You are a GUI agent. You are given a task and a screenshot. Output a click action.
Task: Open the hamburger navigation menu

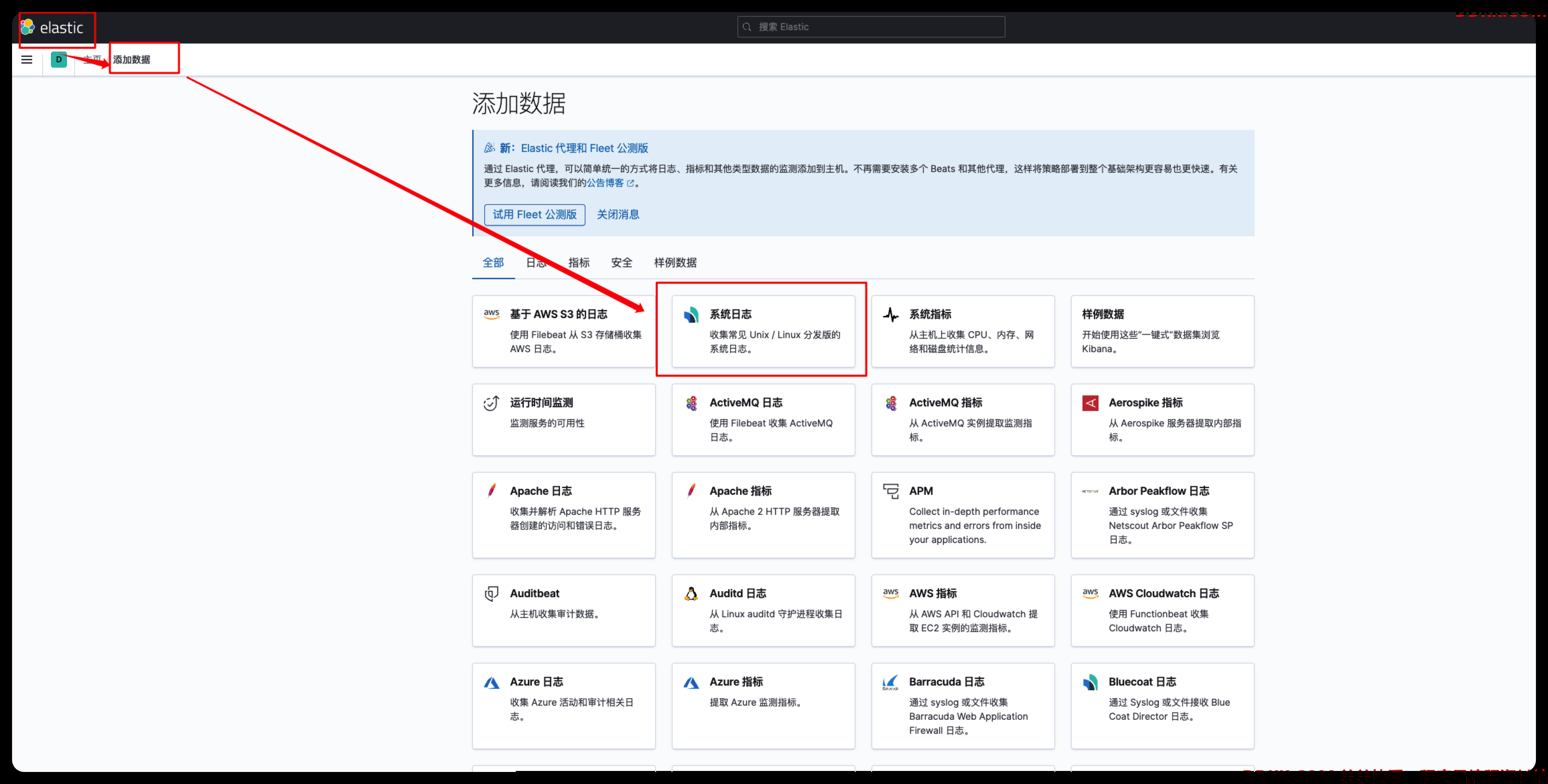coord(27,60)
